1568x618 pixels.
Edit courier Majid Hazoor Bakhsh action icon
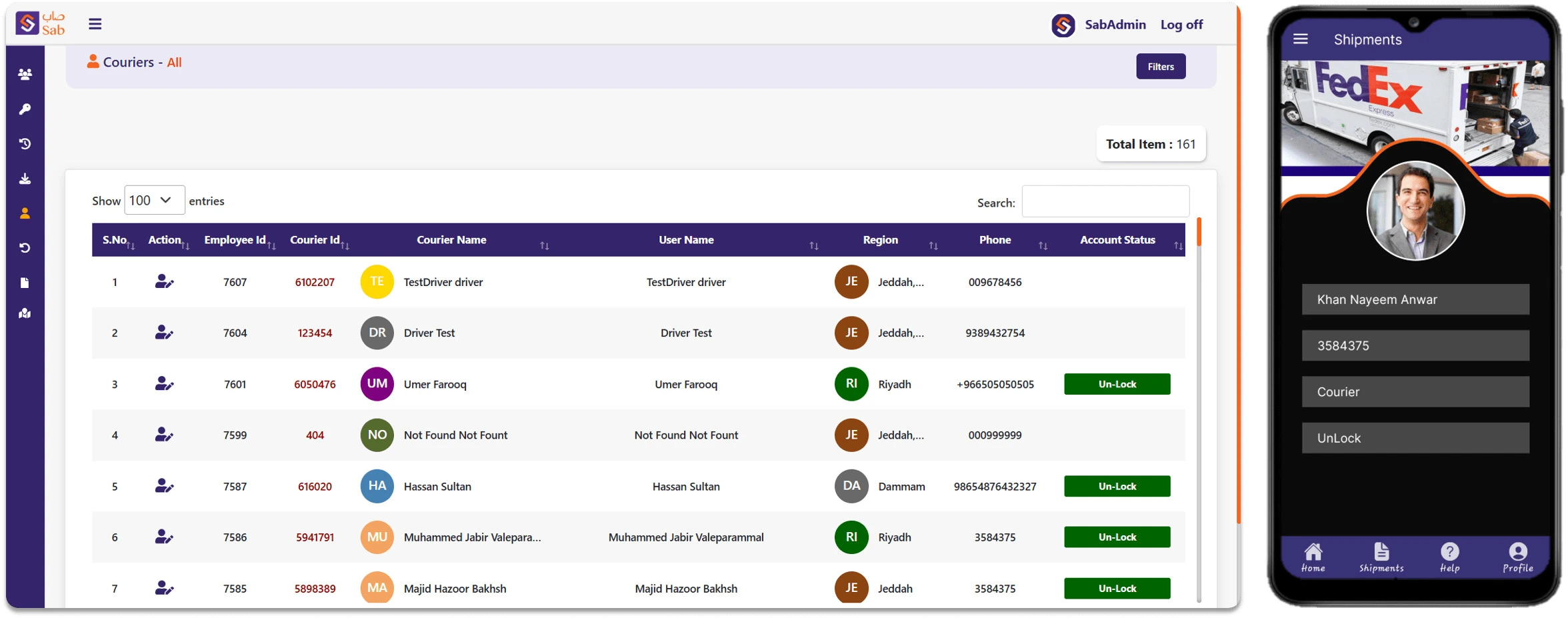point(164,588)
